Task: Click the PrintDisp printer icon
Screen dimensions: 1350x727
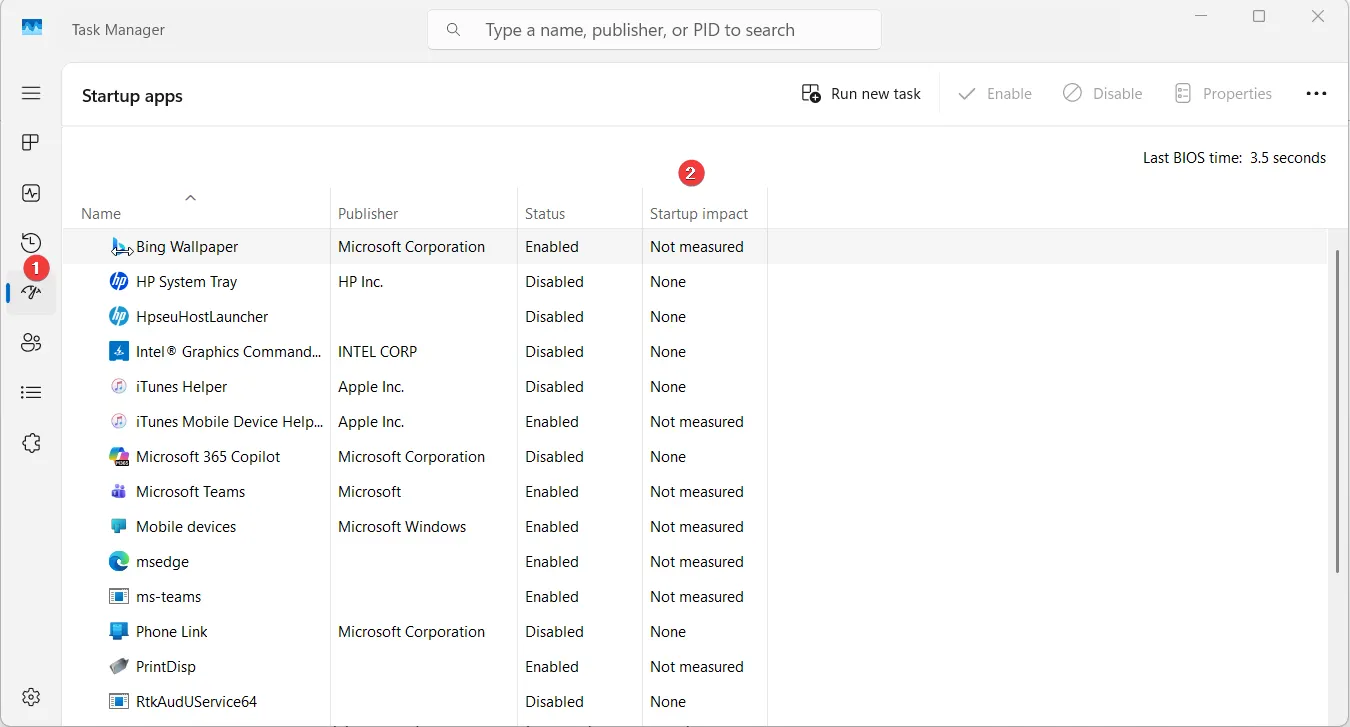Action: pyautogui.click(x=119, y=667)
